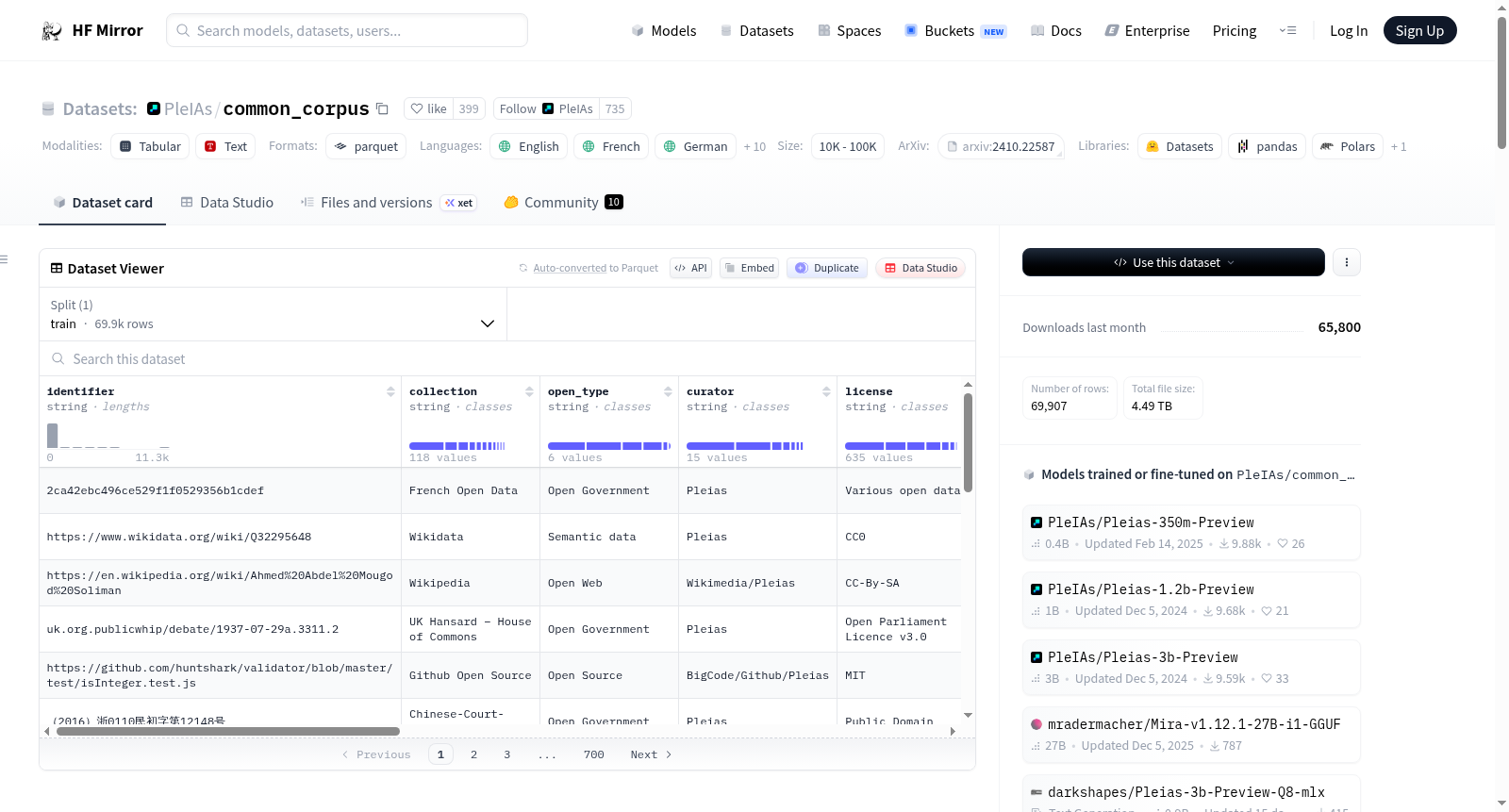1509x812 pixels.
Task: Open the arxiv:2410.22587 paper tag
Action: [x=1001, y=147]
